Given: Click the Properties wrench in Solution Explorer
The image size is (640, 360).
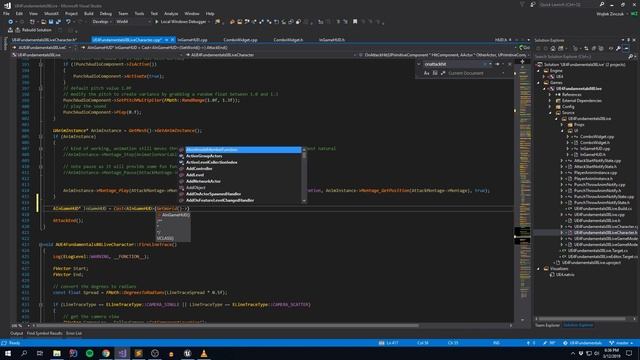Looking at the screenshot, I should (618, 49).
